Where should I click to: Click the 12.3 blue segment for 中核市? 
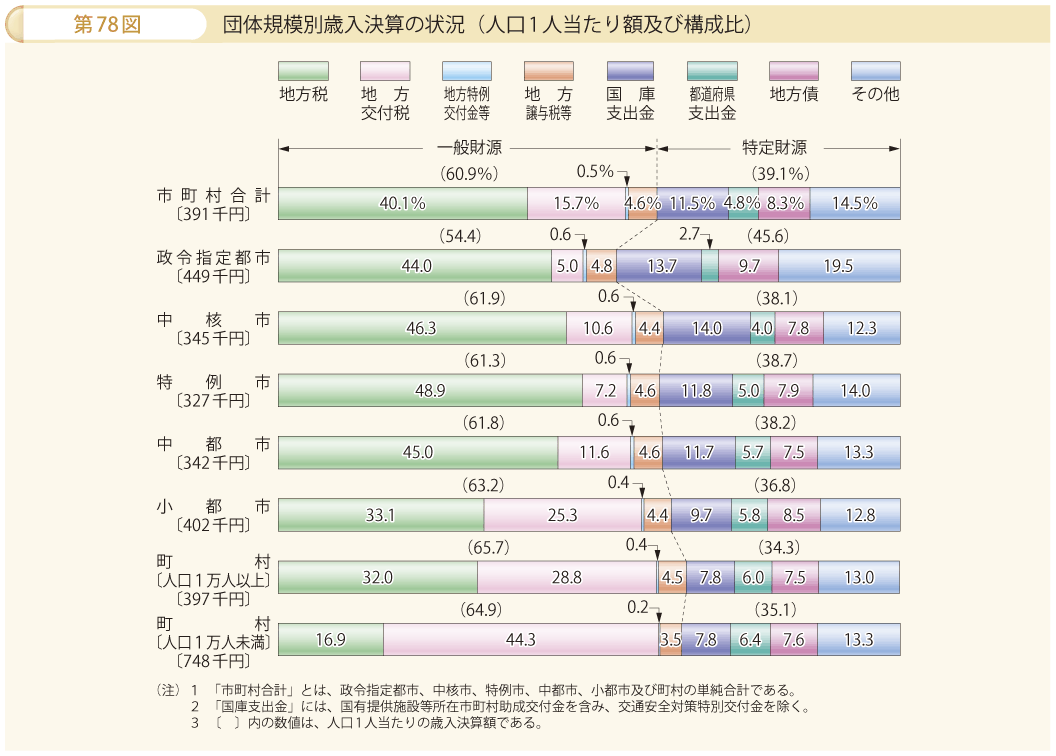tap(862, 328)
